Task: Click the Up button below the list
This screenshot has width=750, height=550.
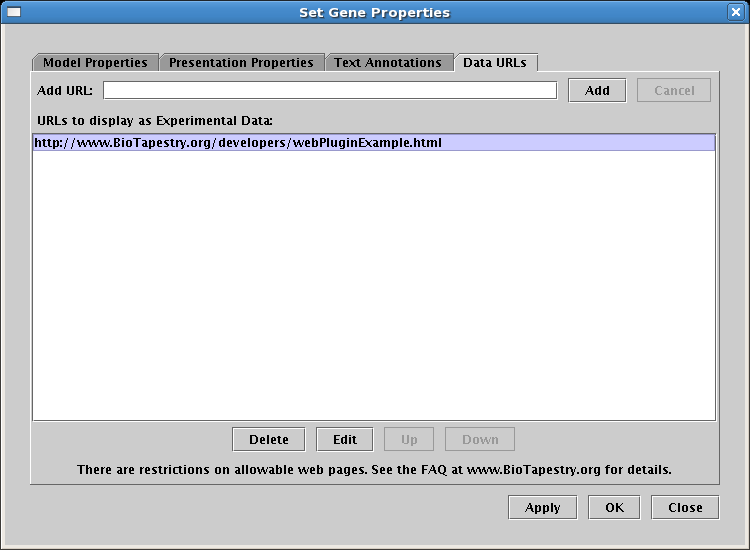Action: point(409,439)
